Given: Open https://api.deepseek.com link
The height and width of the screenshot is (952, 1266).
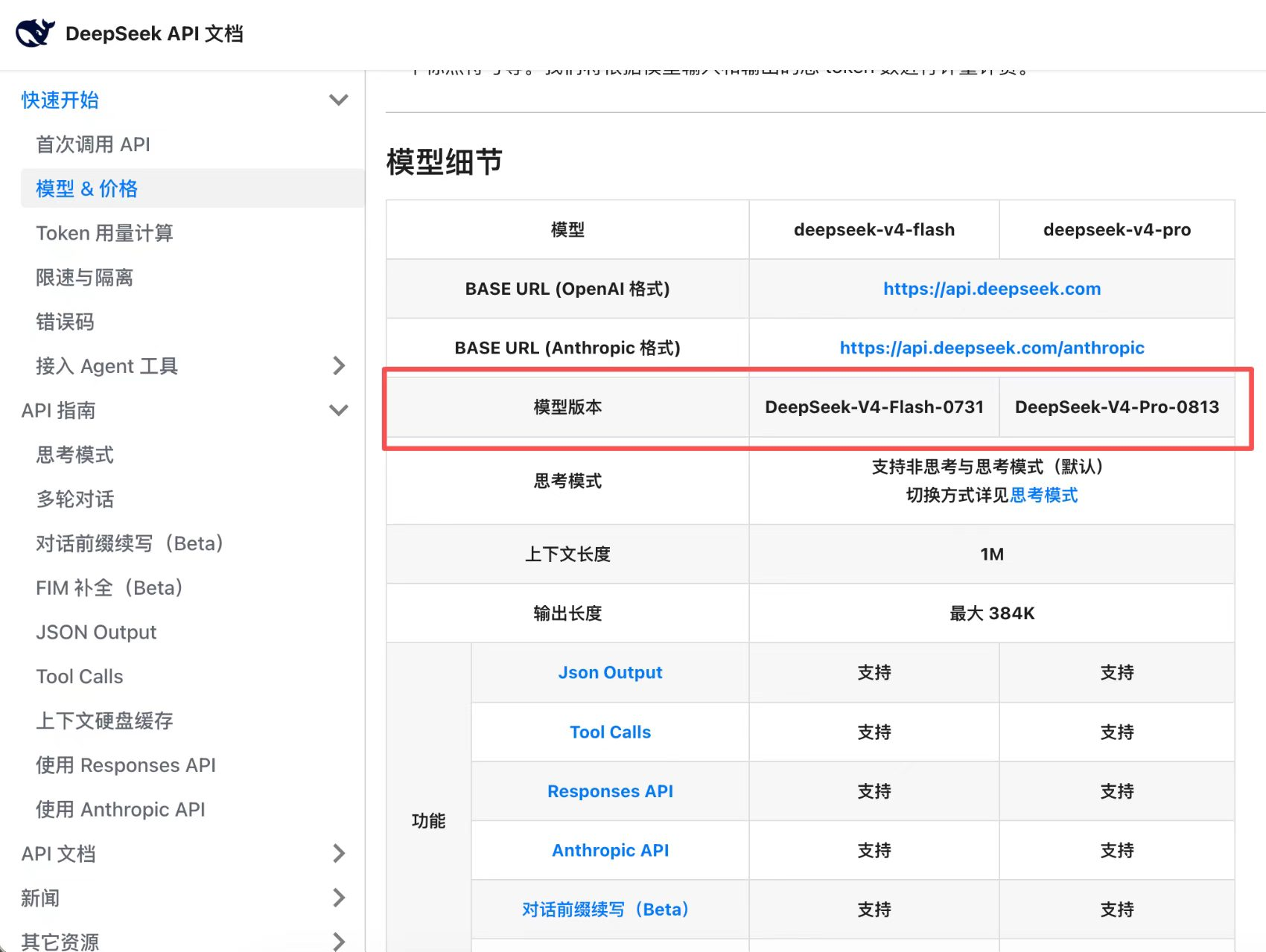Looking at the screenshot, I should coord(992,289).
